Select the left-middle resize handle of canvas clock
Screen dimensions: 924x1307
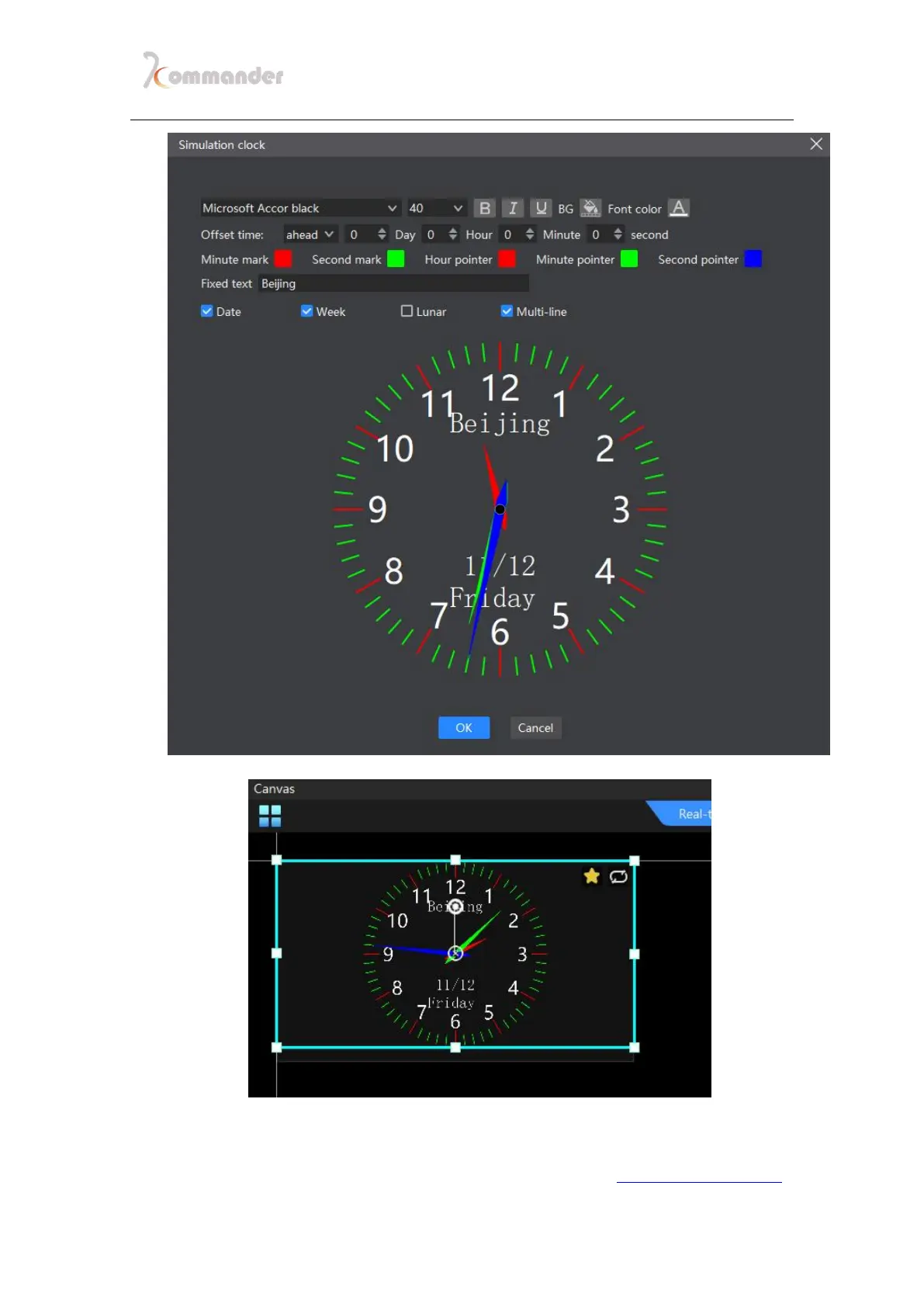coord(277,953)
